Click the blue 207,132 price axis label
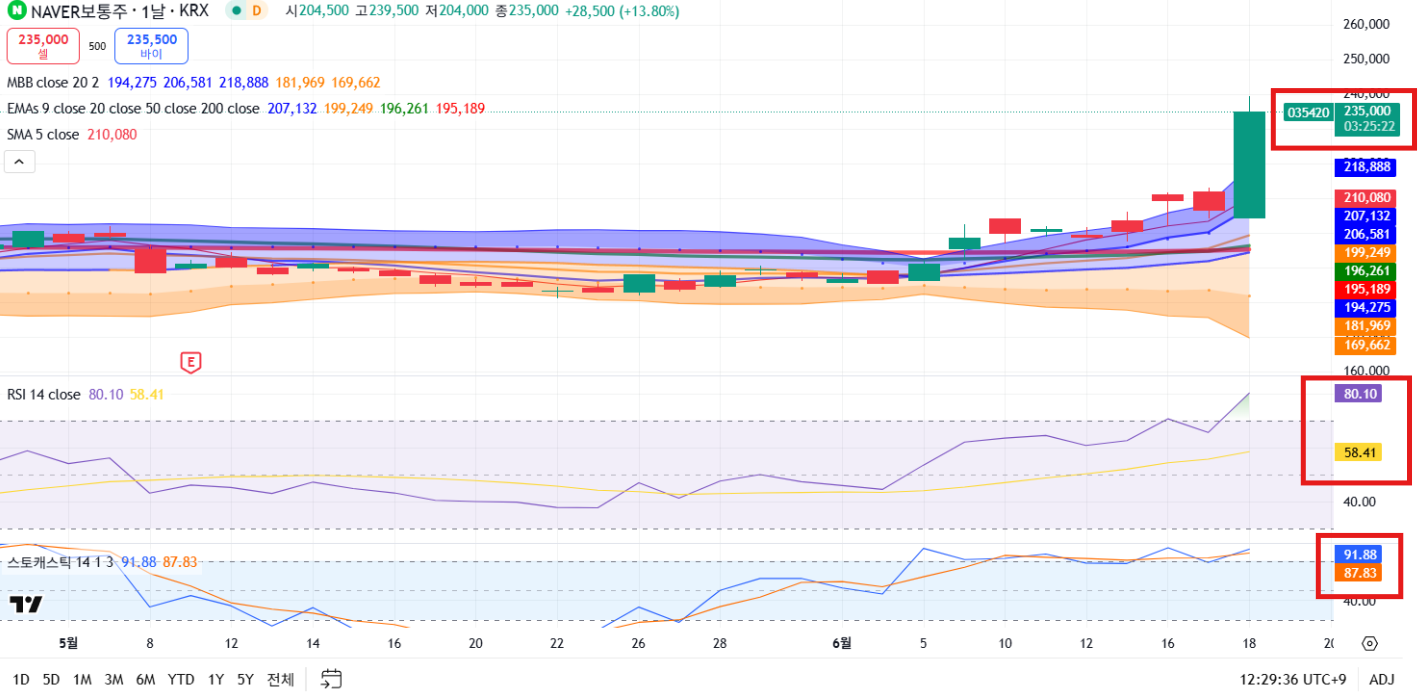 tap(1366, 216)
